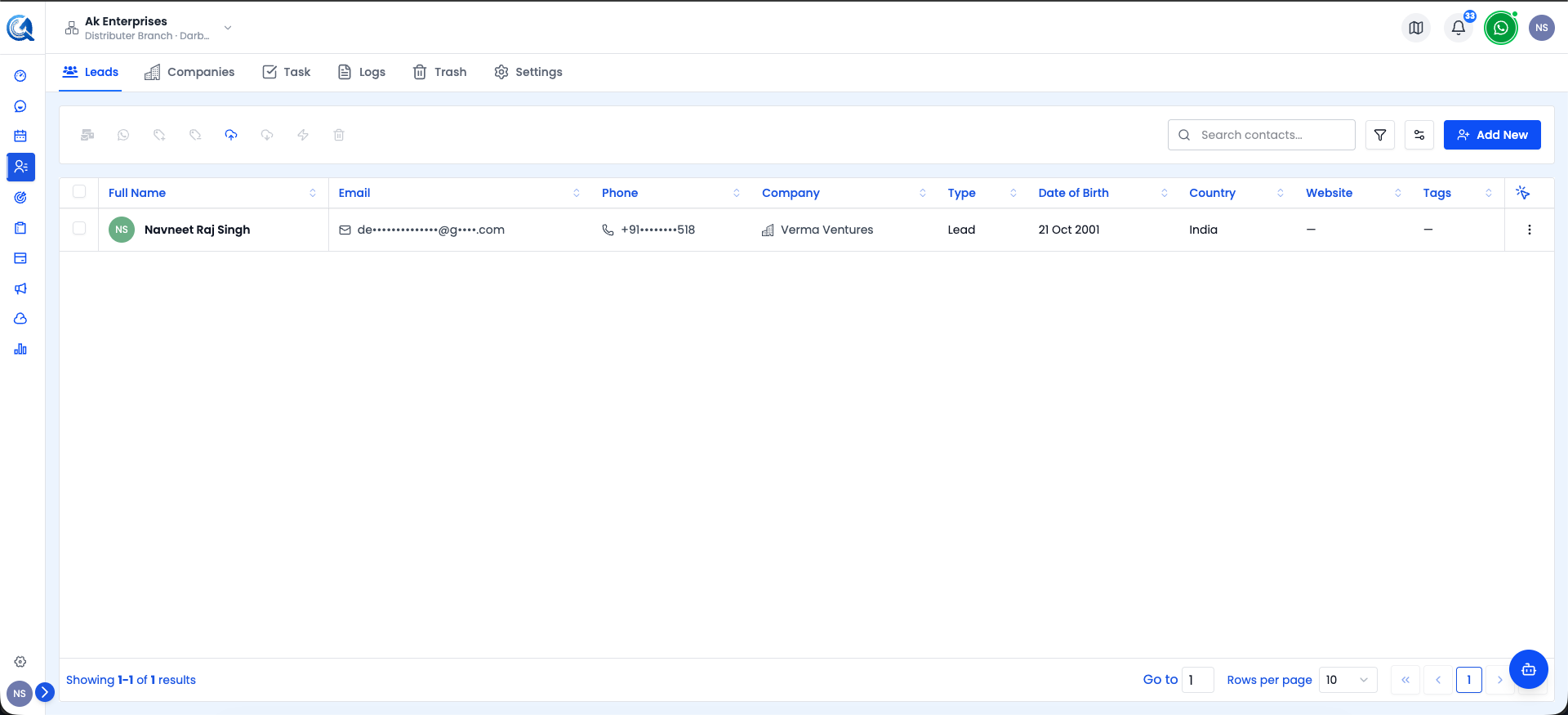Open the bar chart reports icon in sidebar

(x=20, y=349)
